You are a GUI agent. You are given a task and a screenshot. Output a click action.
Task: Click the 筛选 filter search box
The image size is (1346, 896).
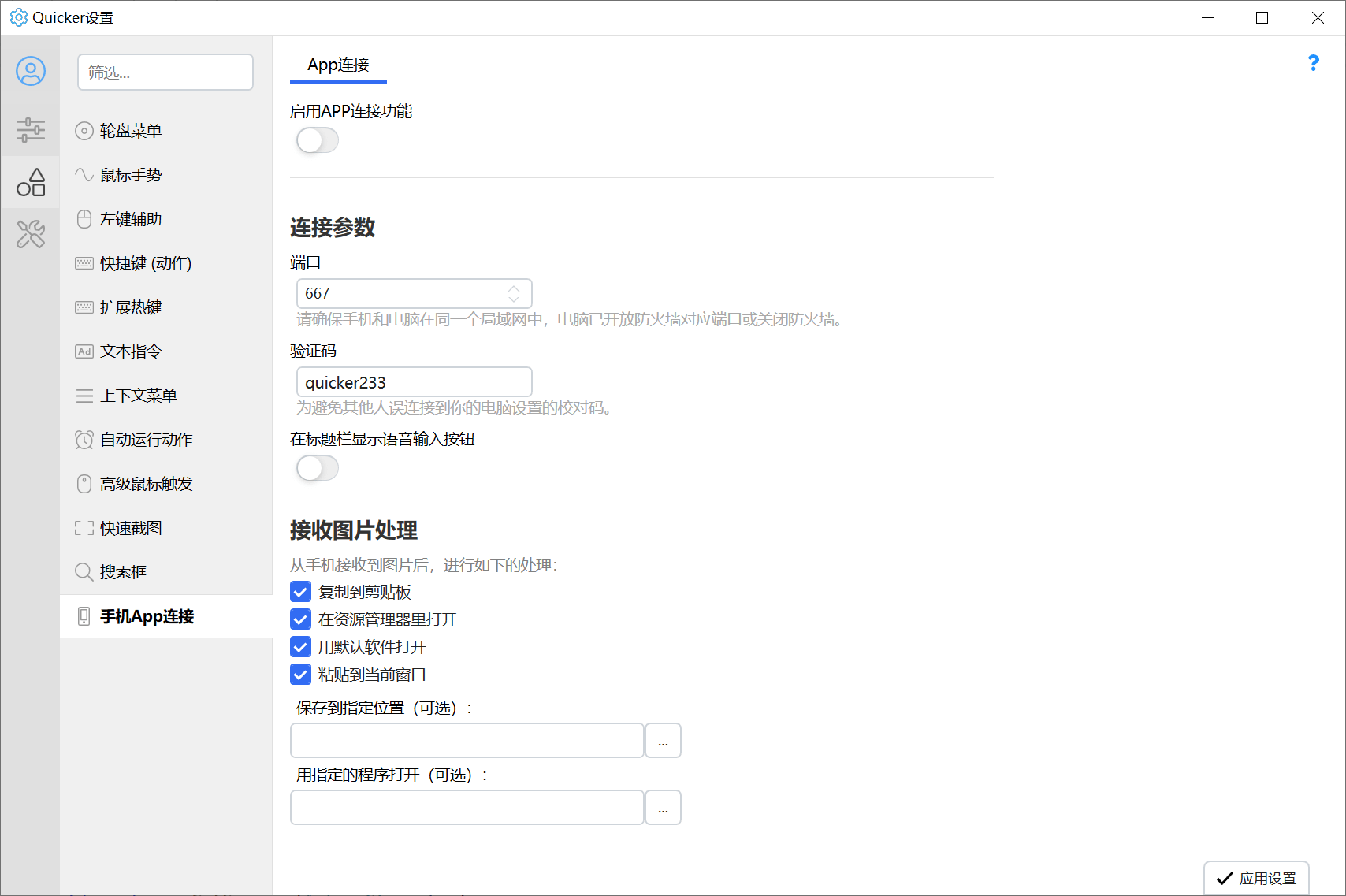pyautogui.click(x=165, y=72)
